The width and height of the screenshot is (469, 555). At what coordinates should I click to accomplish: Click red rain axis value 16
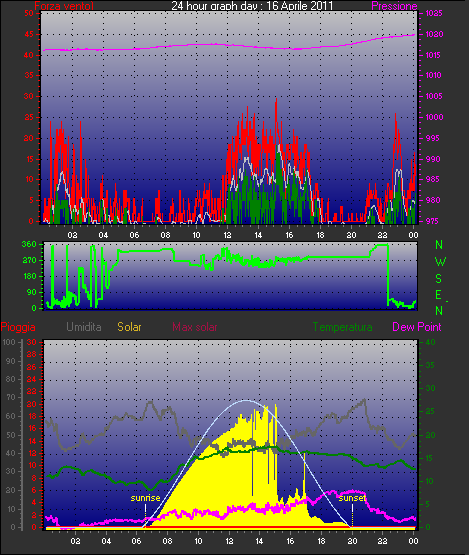pyautogui.click(x=32, y=428)
